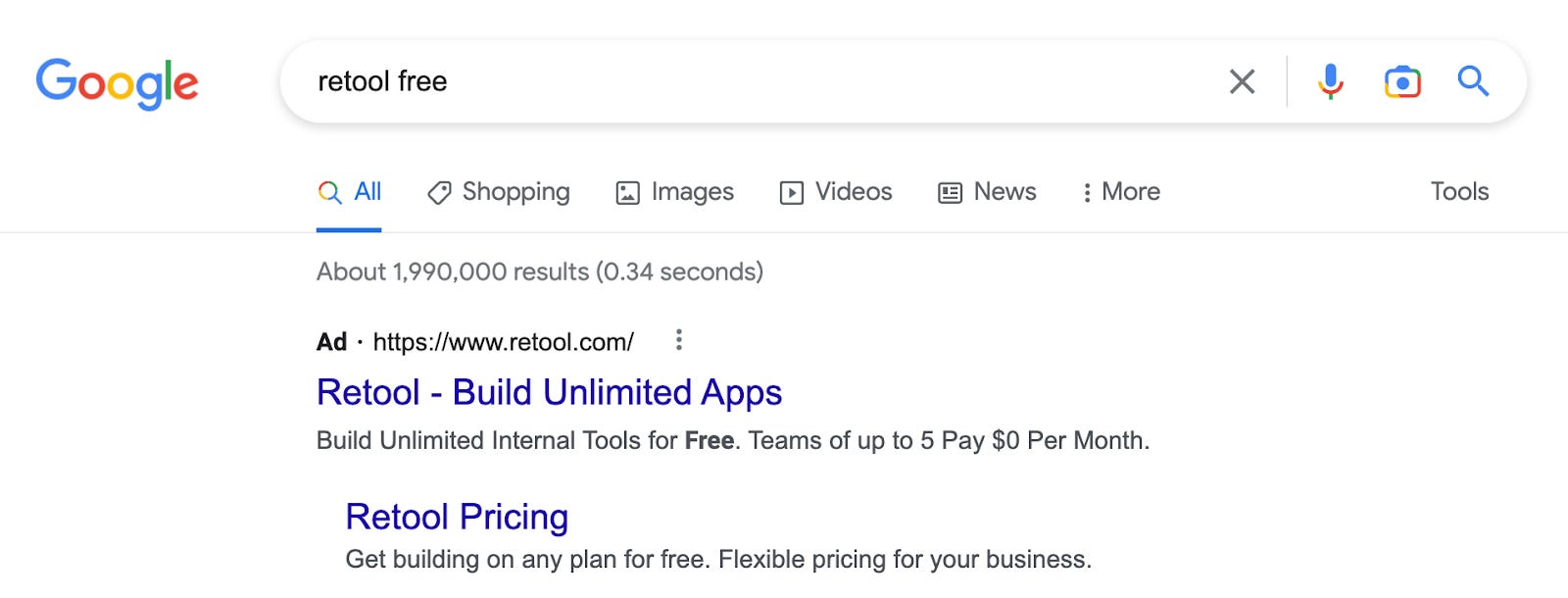Open the Retool - Build Unlimited Apps result
This screenshot has width=1568, height=598.
pyautogui.click(x=548, y=392)
